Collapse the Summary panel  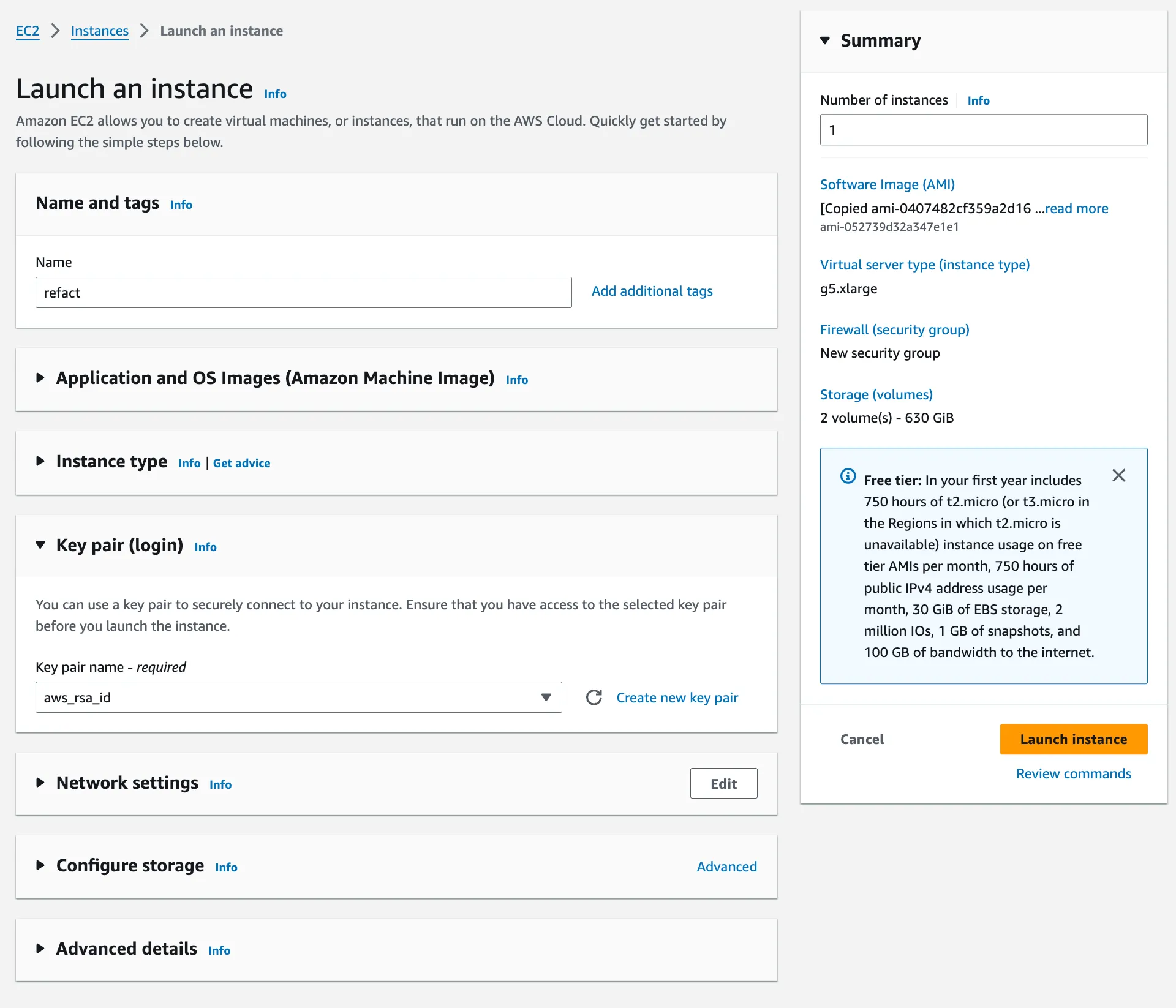pos(825,40)
